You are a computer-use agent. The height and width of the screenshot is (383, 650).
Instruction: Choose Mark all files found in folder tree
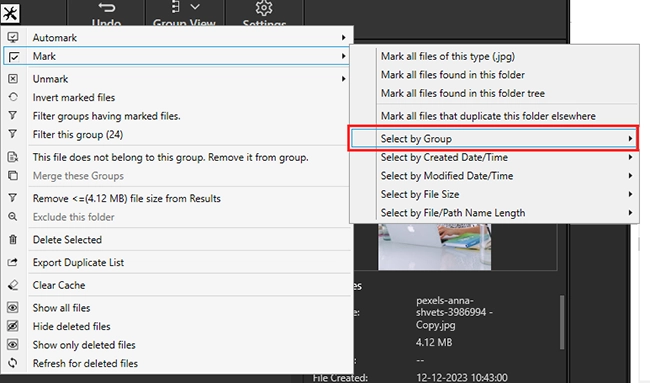494,93
